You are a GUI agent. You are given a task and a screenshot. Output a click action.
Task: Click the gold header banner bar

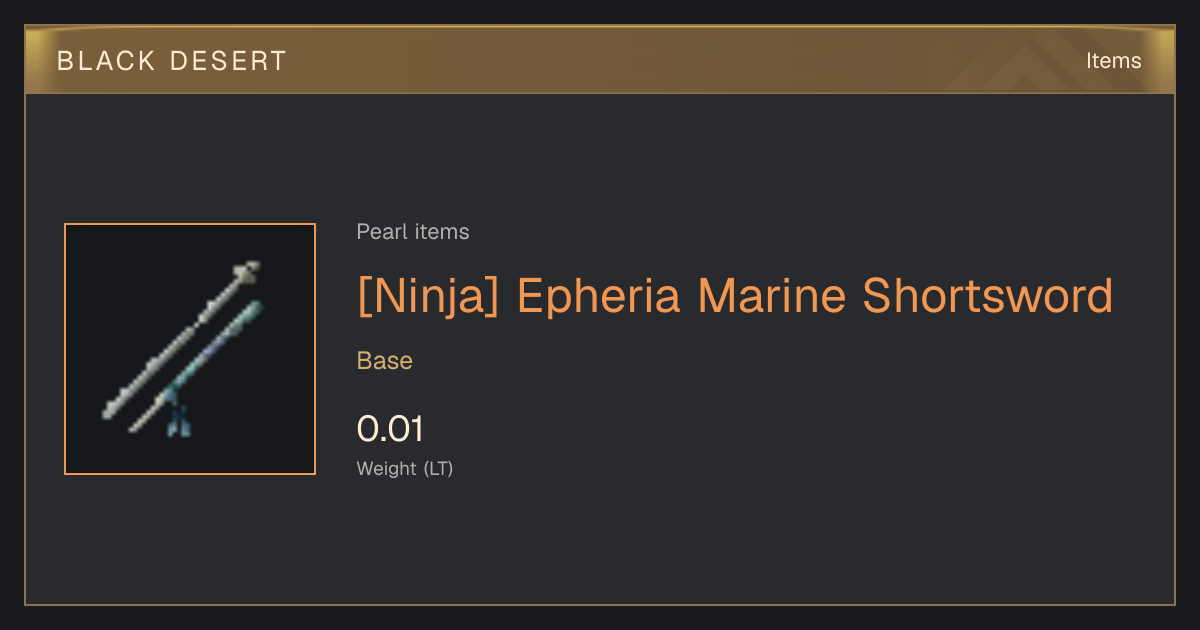(x=600, y=60)
